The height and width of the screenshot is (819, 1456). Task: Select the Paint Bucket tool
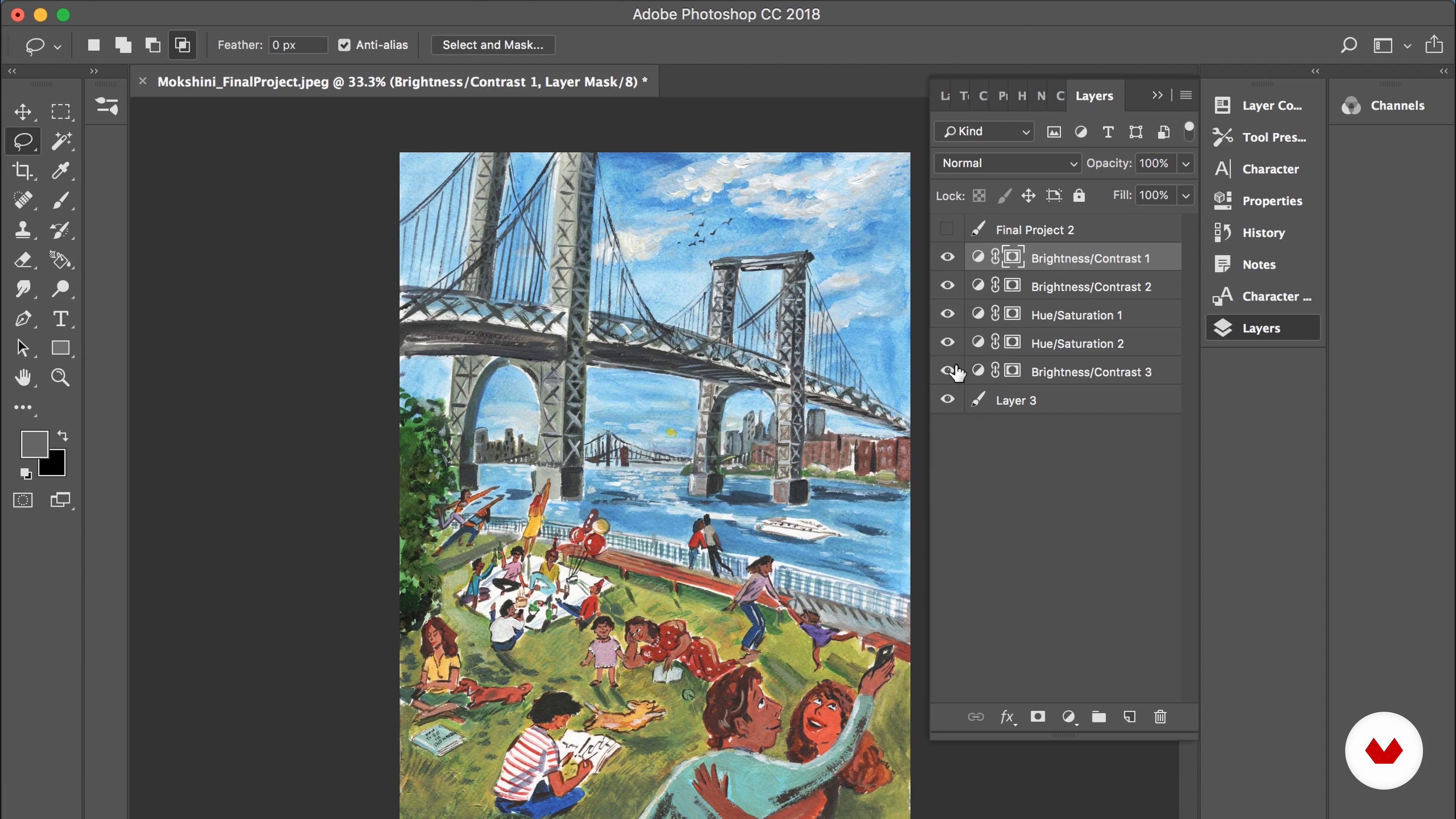[x=61, y=259]
